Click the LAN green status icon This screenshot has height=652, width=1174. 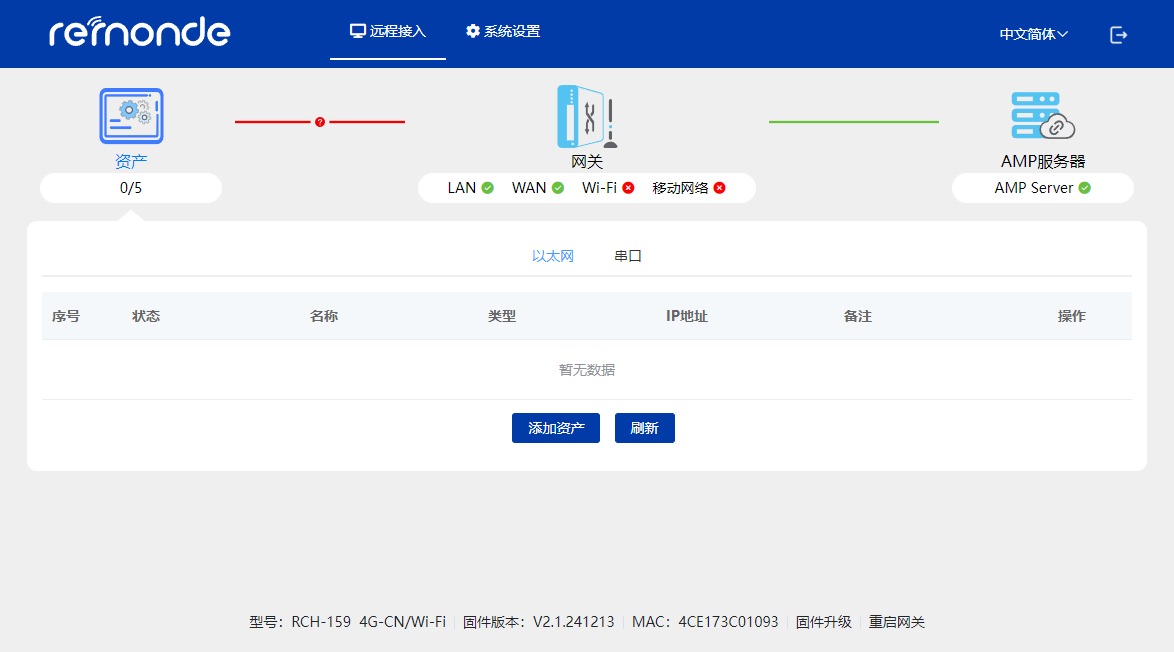coord(487,188)
